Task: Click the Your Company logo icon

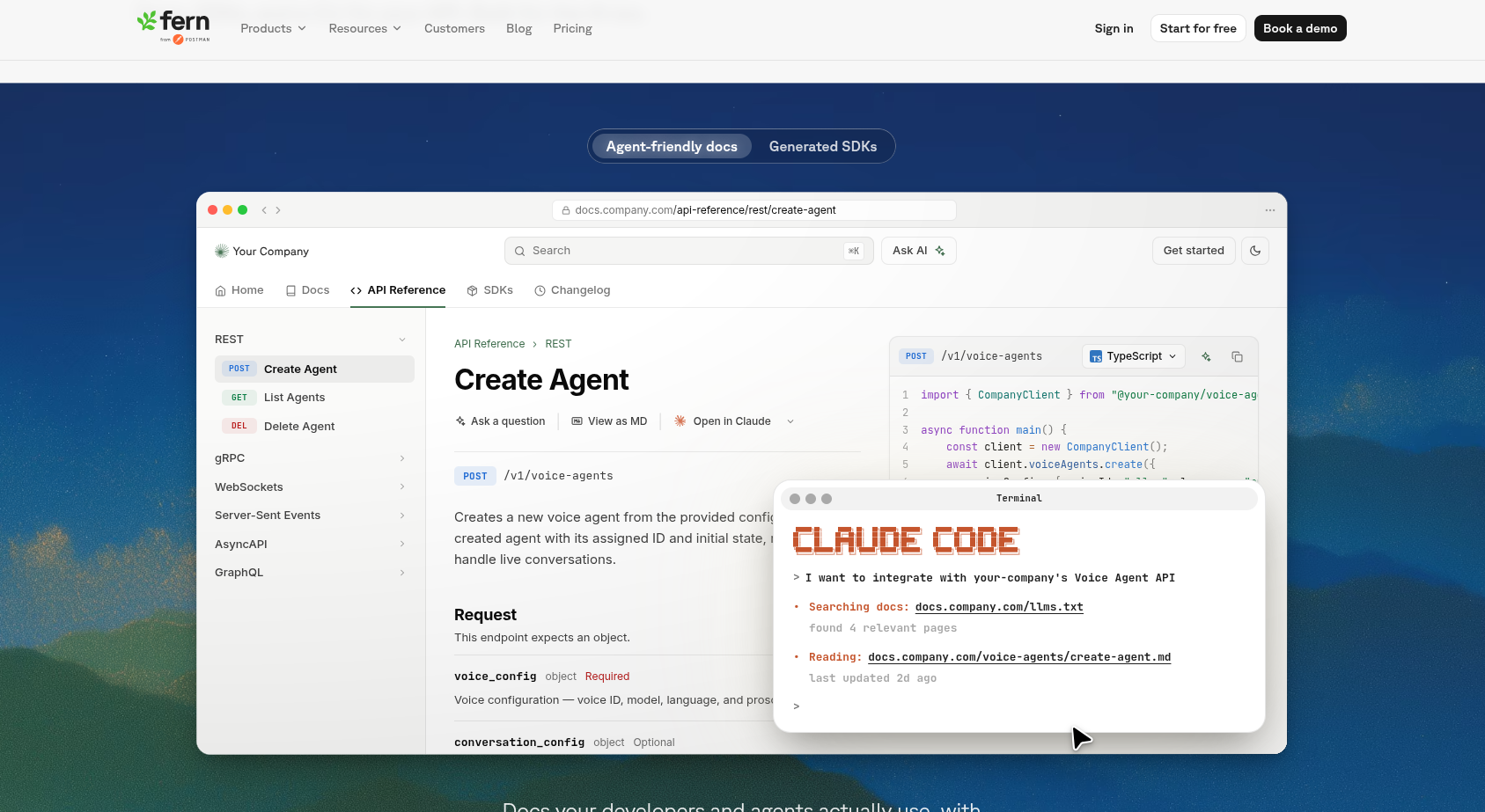Action: (222, 252)
